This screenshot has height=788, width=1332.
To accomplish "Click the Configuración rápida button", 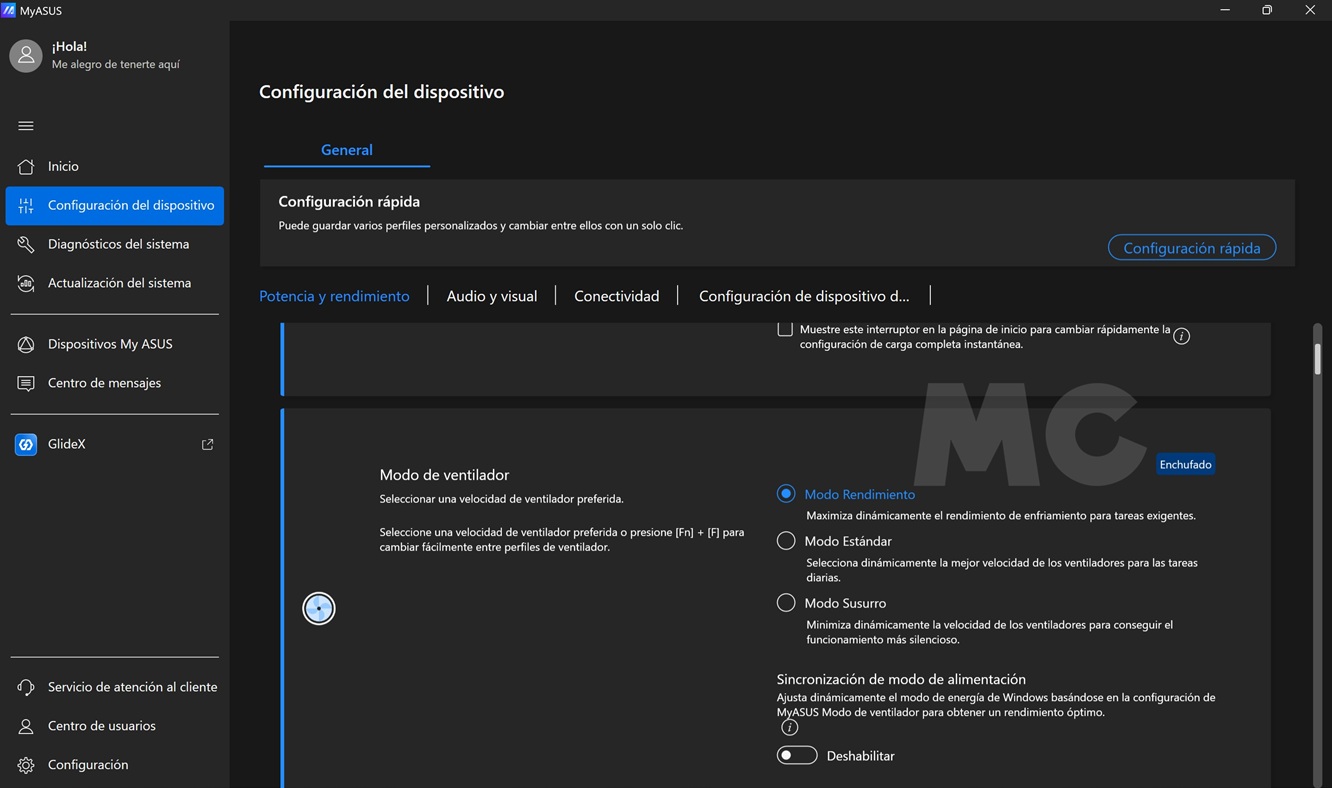I will tap(1191, 248).
